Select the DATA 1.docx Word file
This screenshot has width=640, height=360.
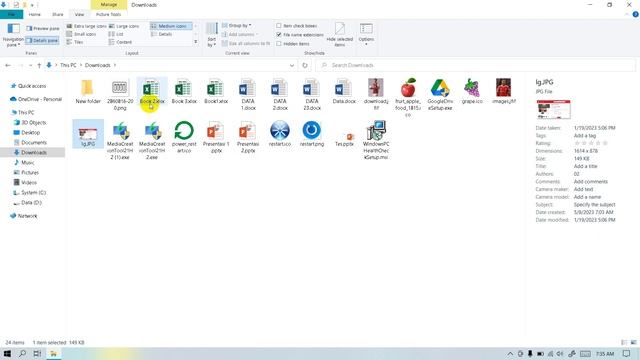(248, 95)
